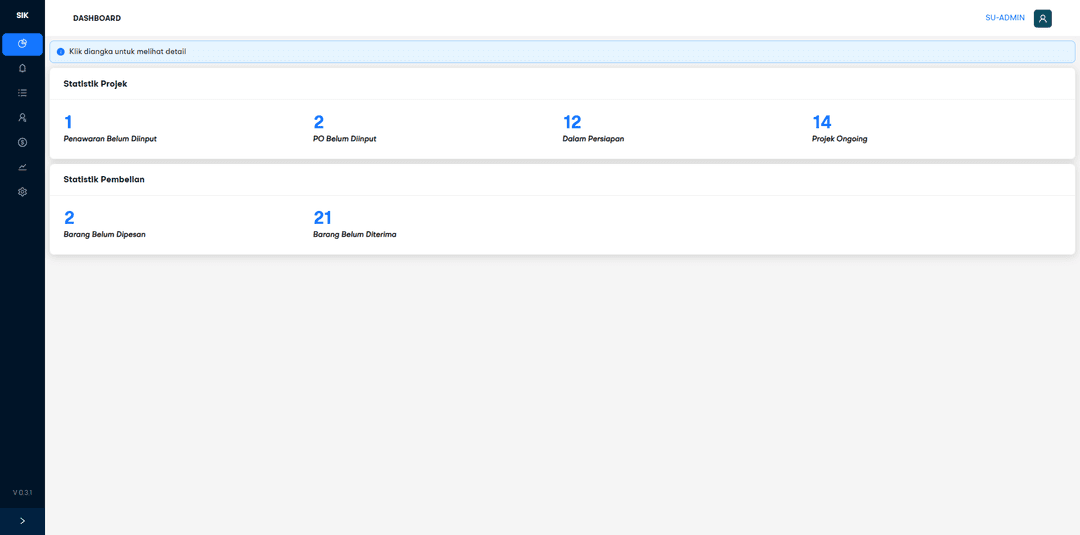1080x535 pixels.
Task: Open details for 1 Penawaran Belum Diinput
Action: pos(68,122)
